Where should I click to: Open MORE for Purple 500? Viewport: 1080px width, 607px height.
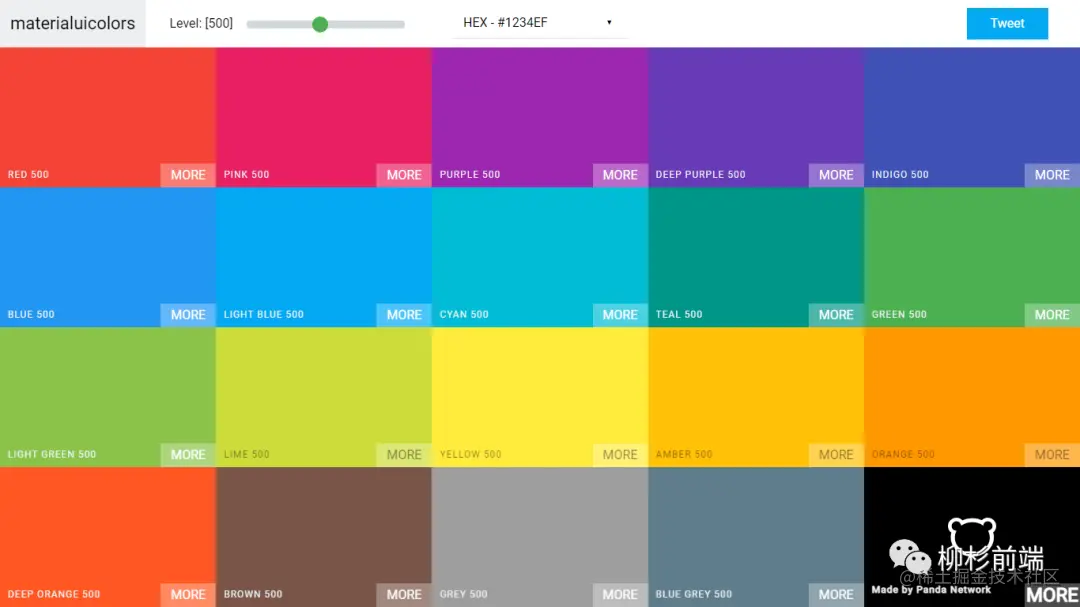coord(620,175)
